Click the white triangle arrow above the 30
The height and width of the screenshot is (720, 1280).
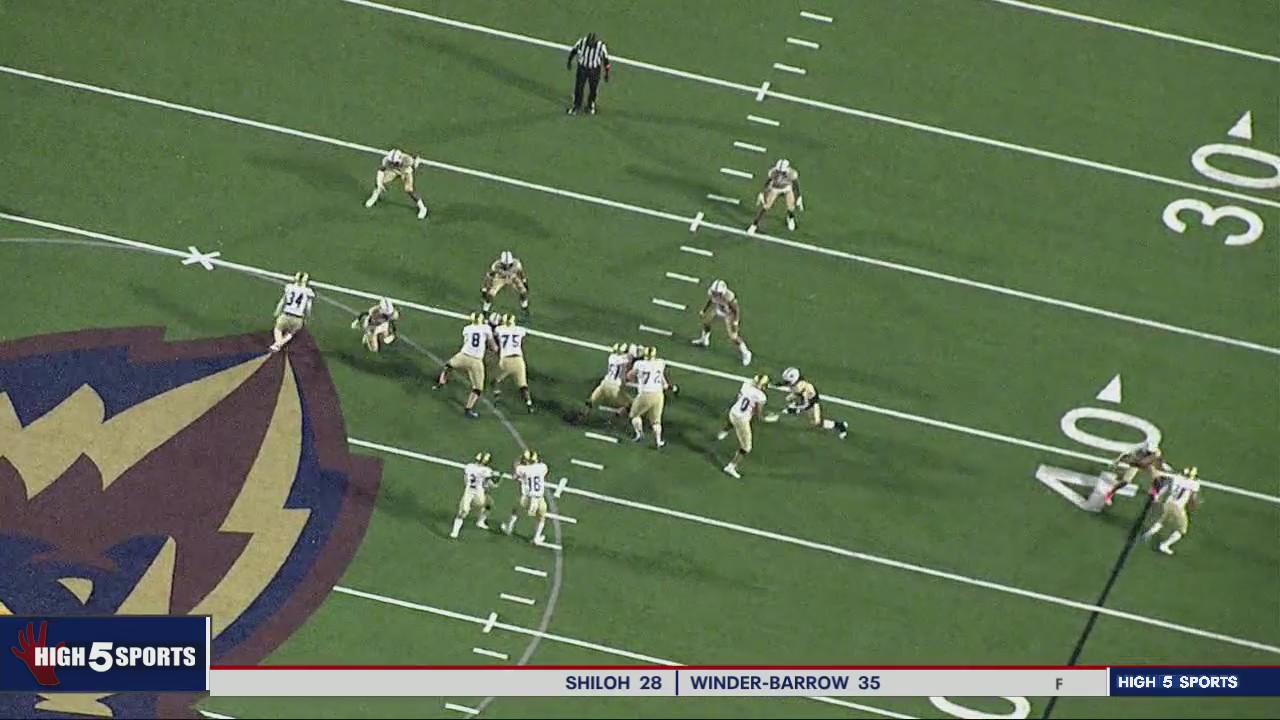pyautogui.click(x=1241, y=126)
